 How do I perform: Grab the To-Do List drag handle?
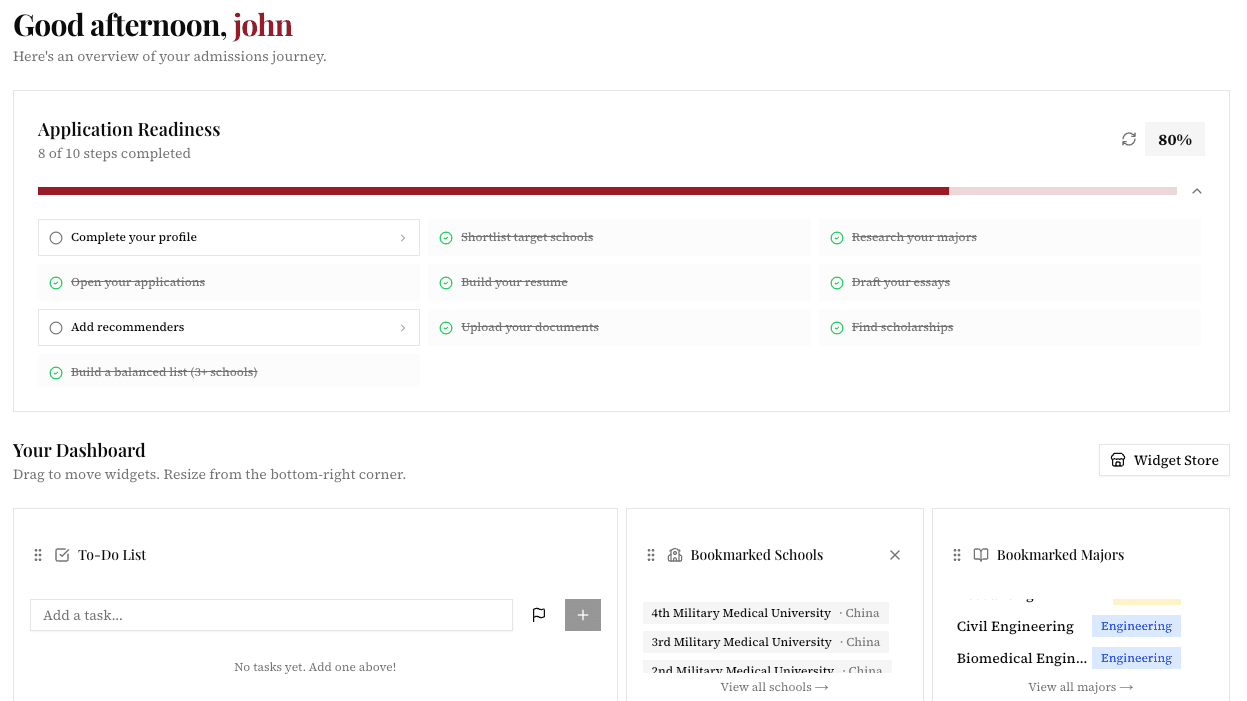38,555
